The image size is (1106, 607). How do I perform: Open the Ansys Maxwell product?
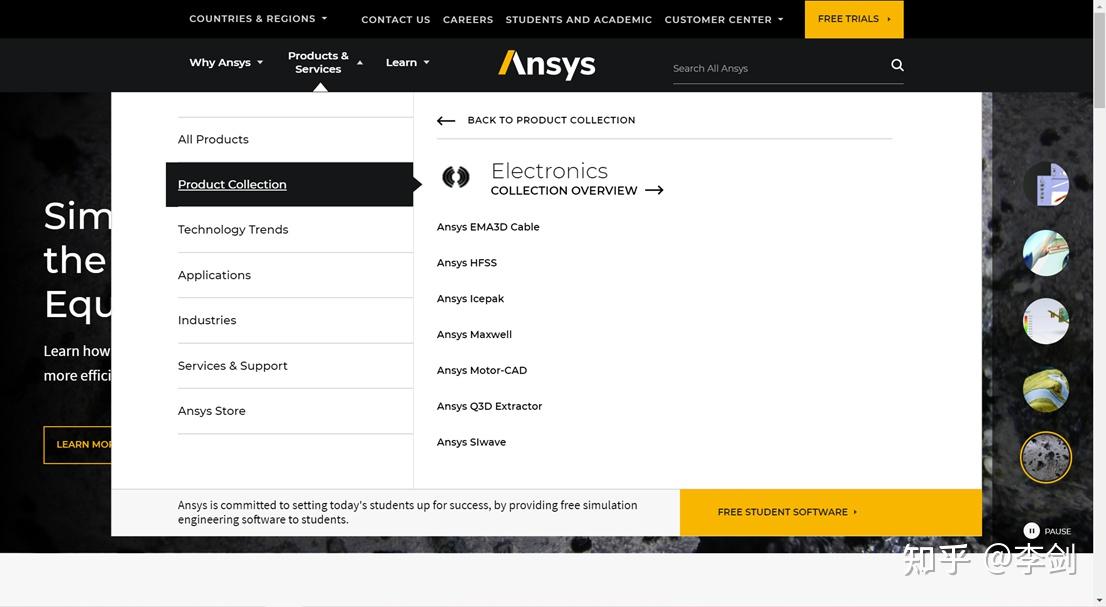pos(474,335)
